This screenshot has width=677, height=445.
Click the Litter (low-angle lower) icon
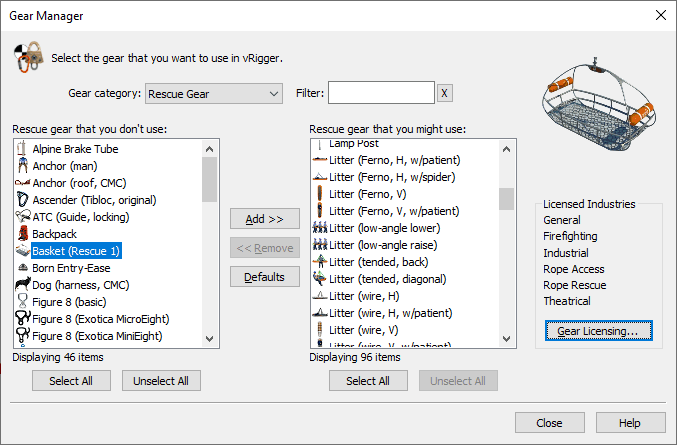click(x=319, y=228)
